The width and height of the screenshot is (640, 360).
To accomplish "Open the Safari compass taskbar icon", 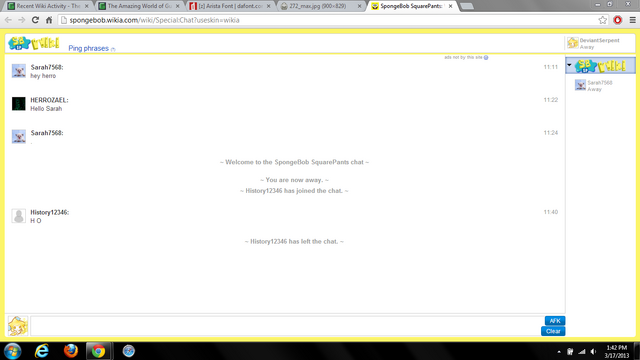I will pyautogui.click(x=129, y=351).
